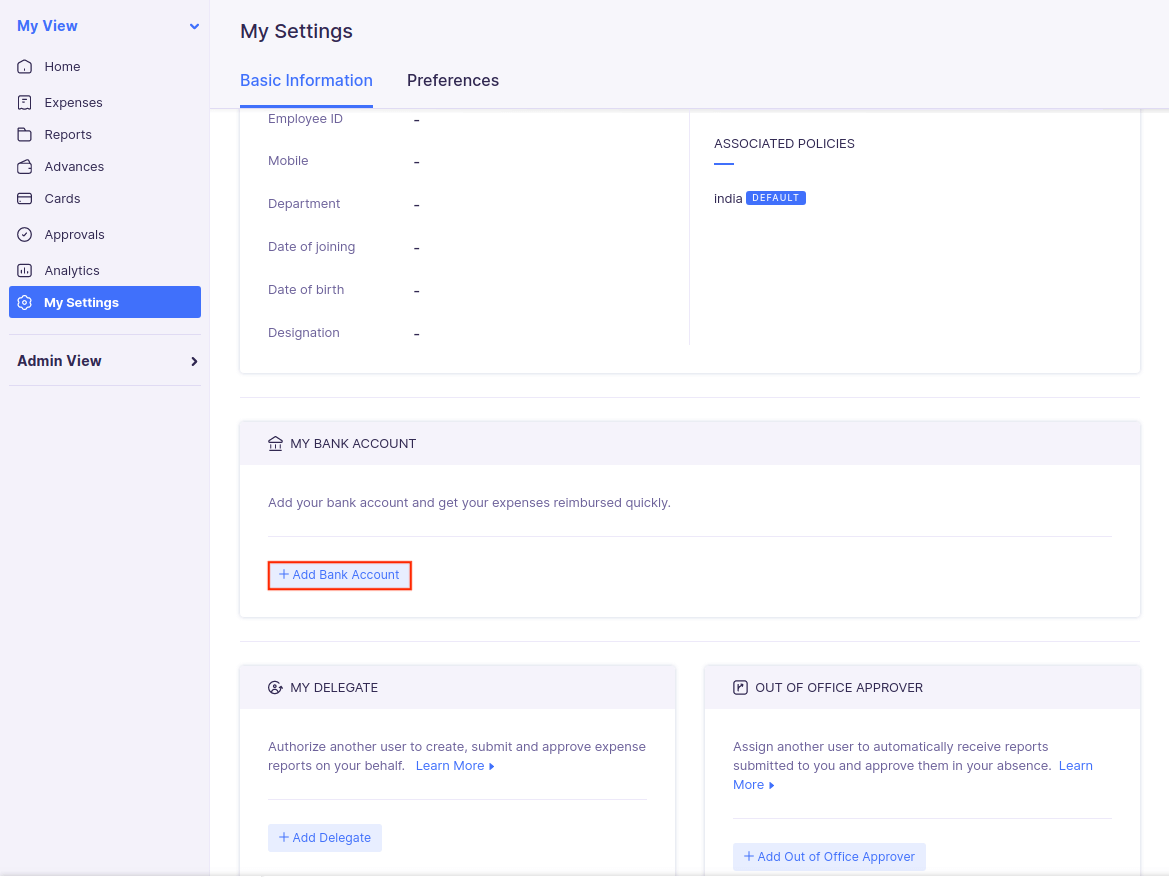This screenshot has height=877, width=1169.
Task: Click the My Settings gear icon
Action: click(25, 303)
